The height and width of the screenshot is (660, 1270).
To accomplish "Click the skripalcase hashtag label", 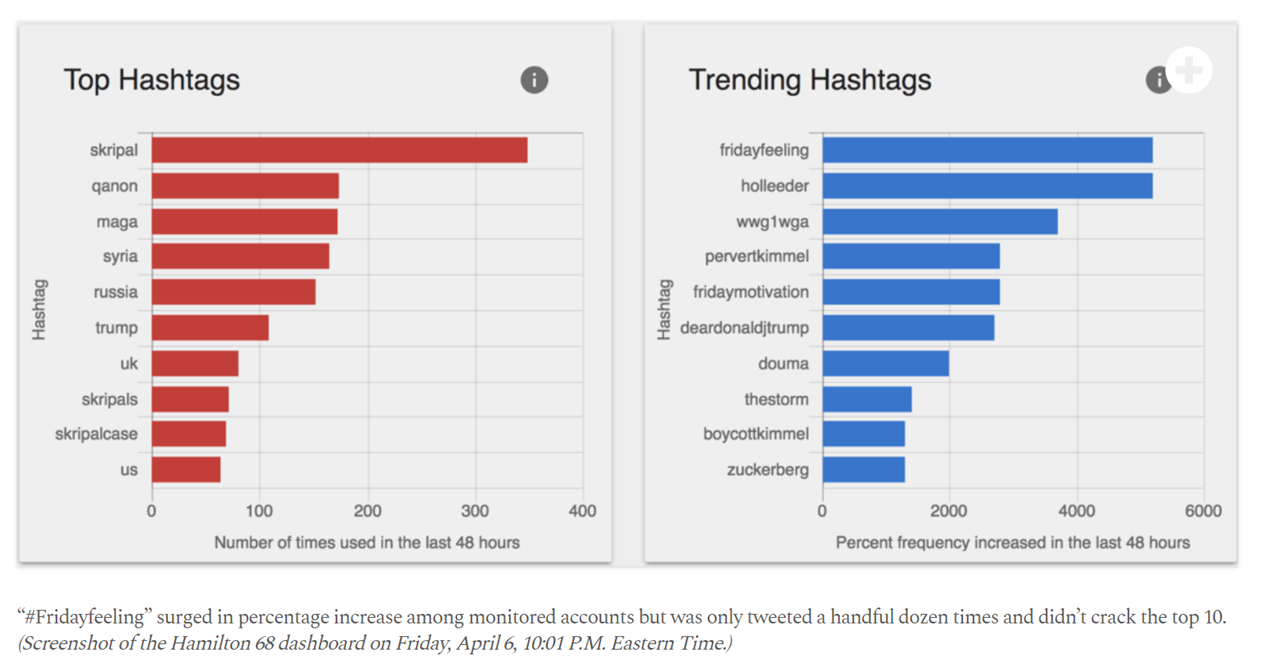I will click(96, 434).
